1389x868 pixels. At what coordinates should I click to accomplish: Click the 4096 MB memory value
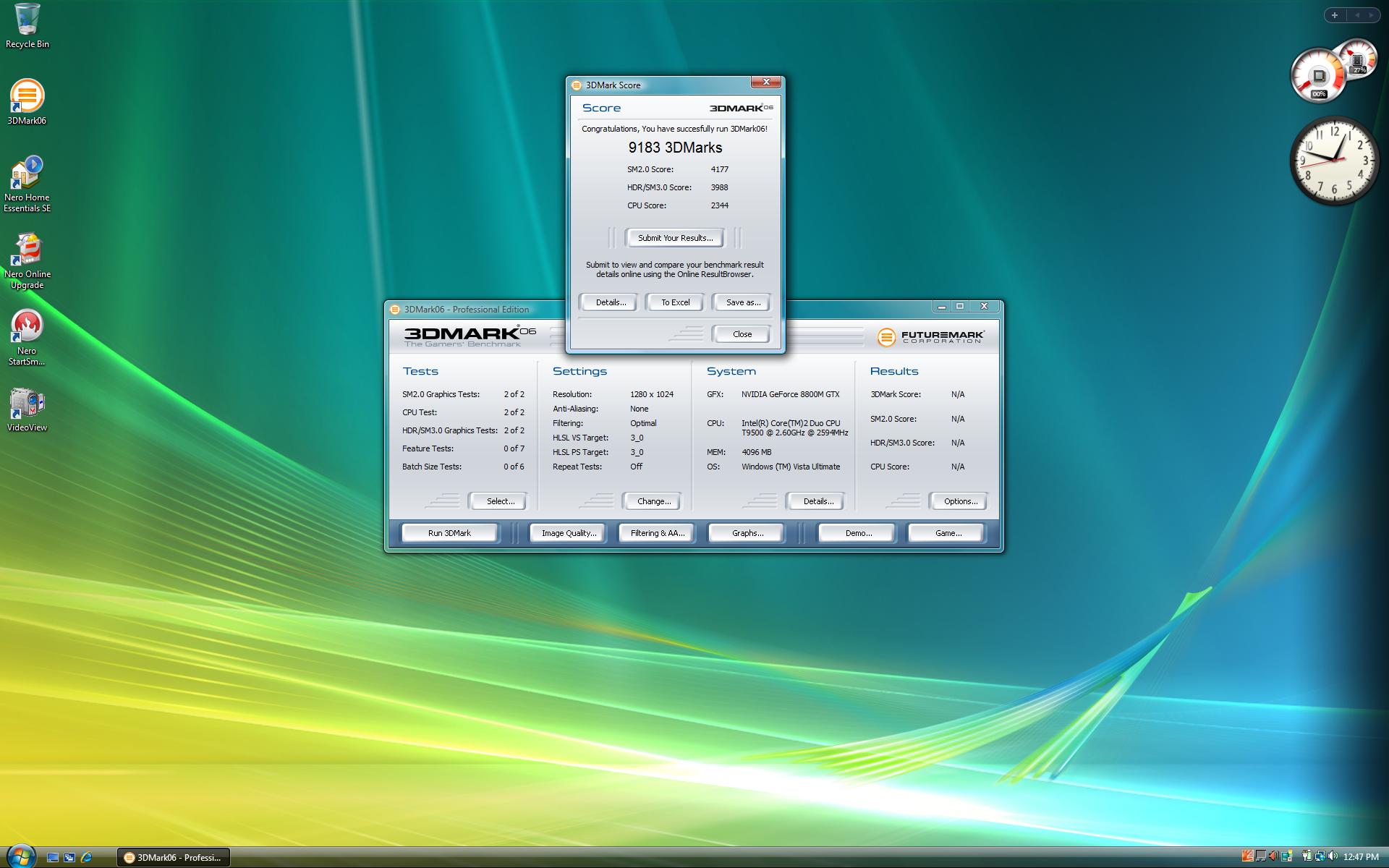756,452
